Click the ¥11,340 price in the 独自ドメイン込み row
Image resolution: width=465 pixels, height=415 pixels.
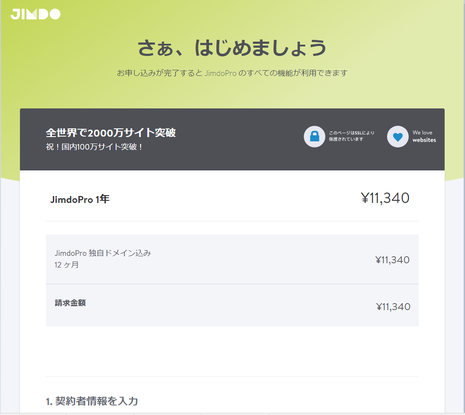coord(392,260)
